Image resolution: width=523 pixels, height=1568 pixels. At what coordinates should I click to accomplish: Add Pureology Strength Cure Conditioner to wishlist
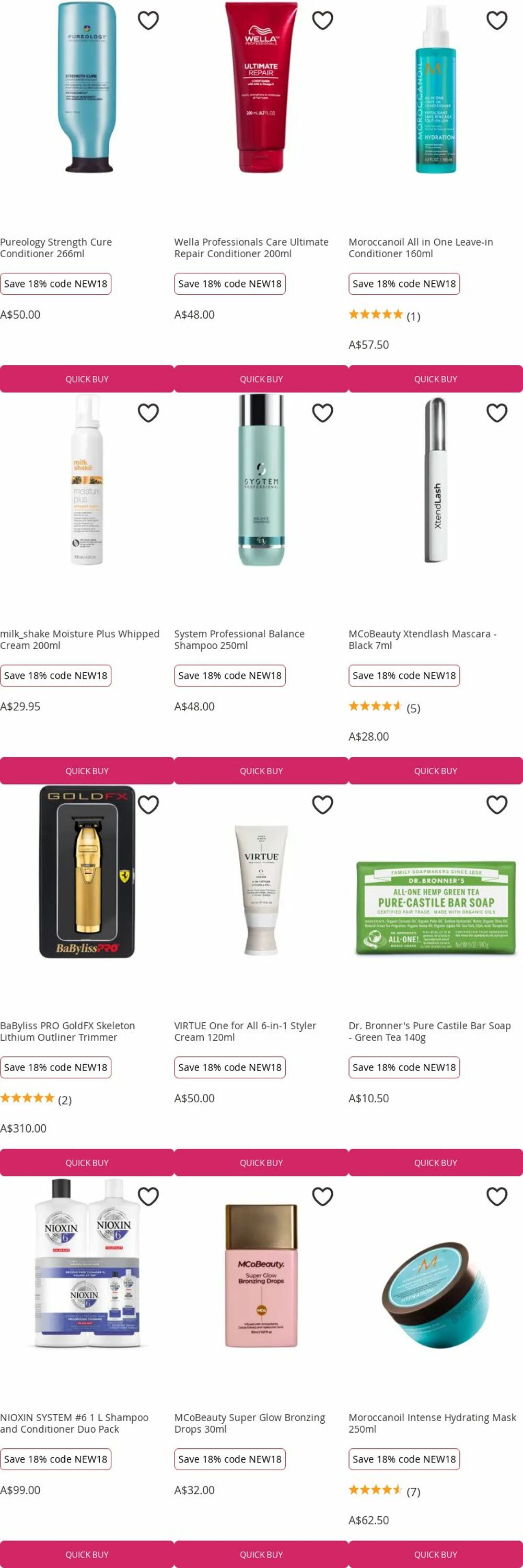148,21
